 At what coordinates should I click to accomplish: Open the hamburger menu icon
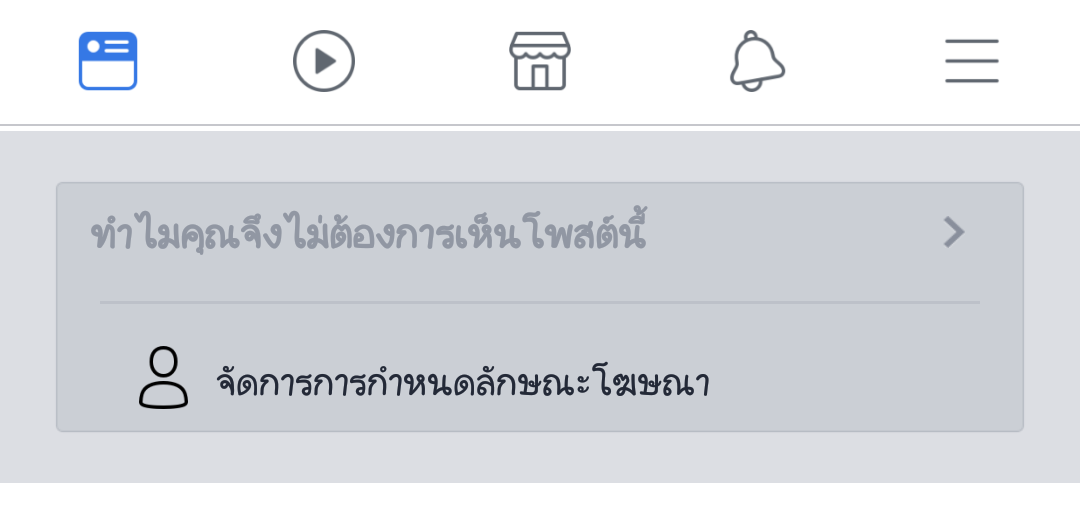972,61
